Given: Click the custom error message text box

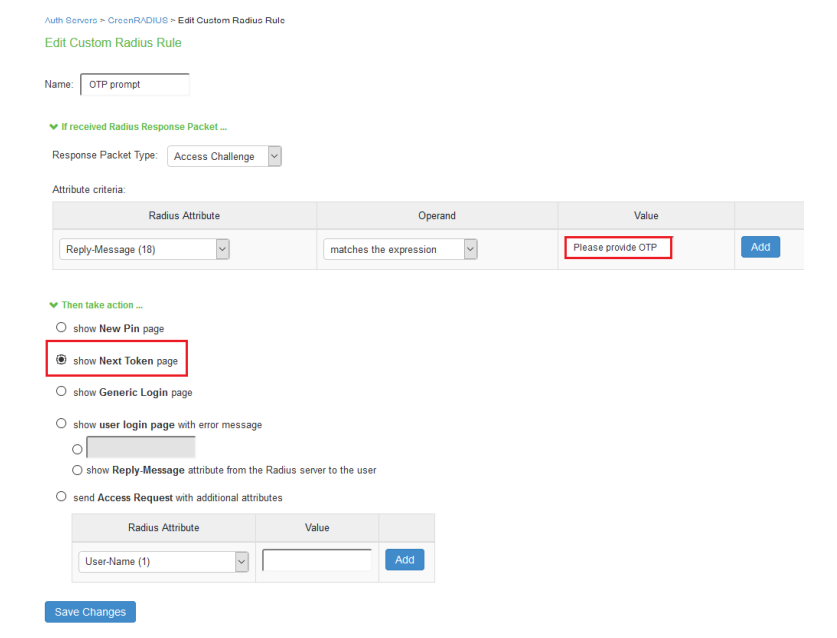Looking at the screenshot, I should [x=141, y=447].
